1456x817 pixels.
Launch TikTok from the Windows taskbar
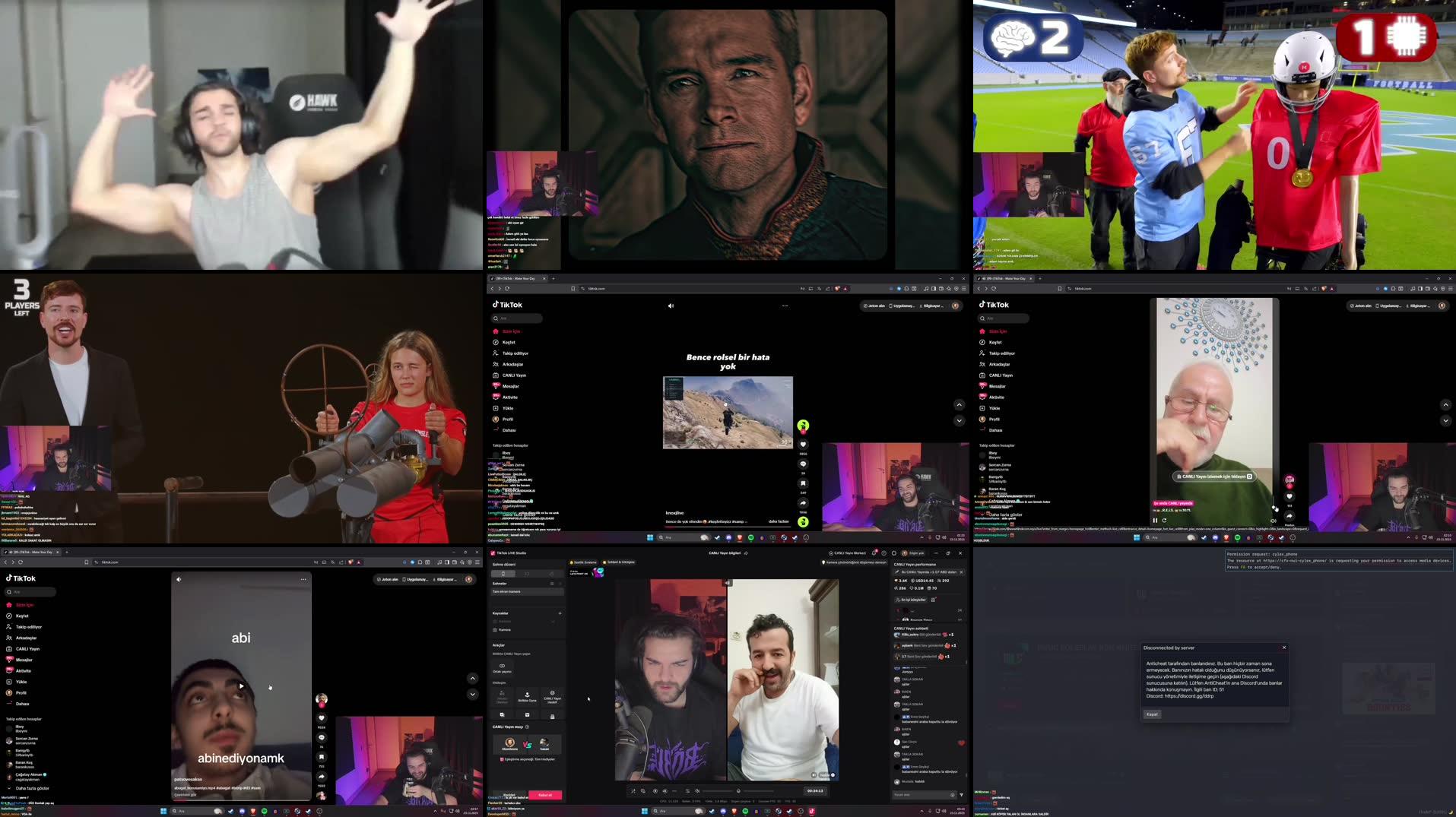coord(811,810)
